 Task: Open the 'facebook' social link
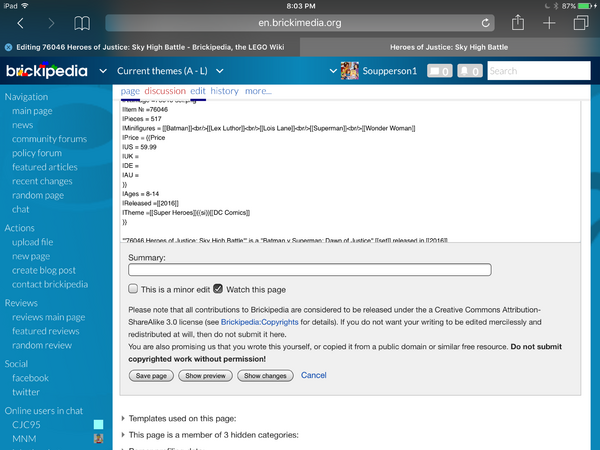click(x=30, y=378)
